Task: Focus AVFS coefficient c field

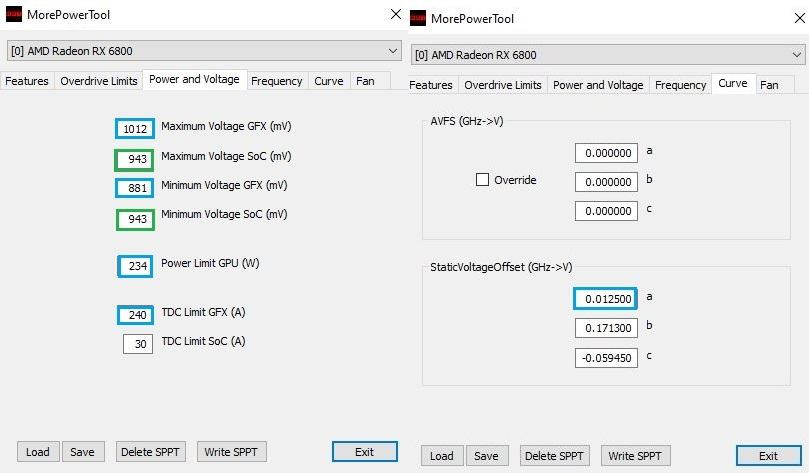Action: tap(606, 211)
